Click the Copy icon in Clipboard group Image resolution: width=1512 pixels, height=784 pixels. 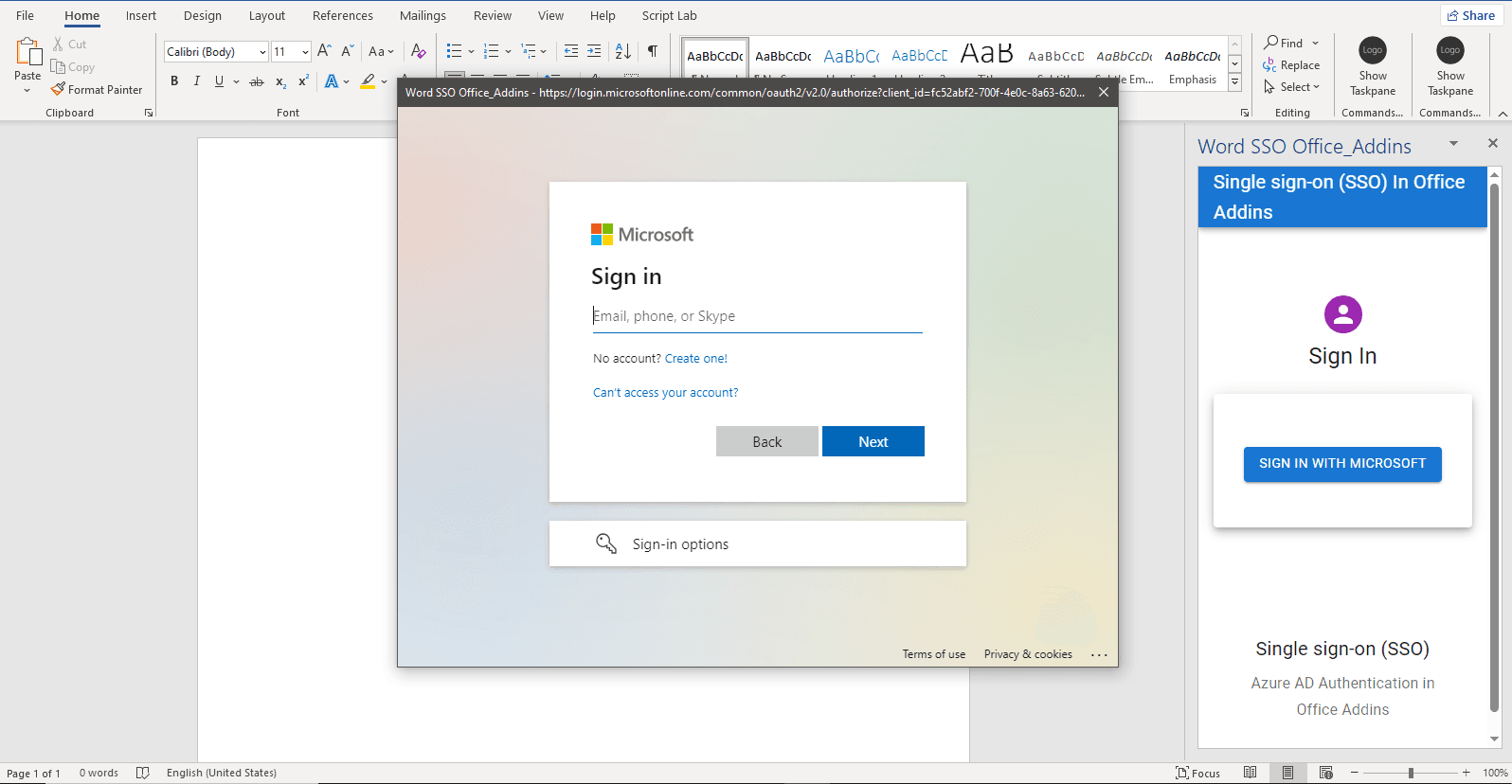[58, 67]
